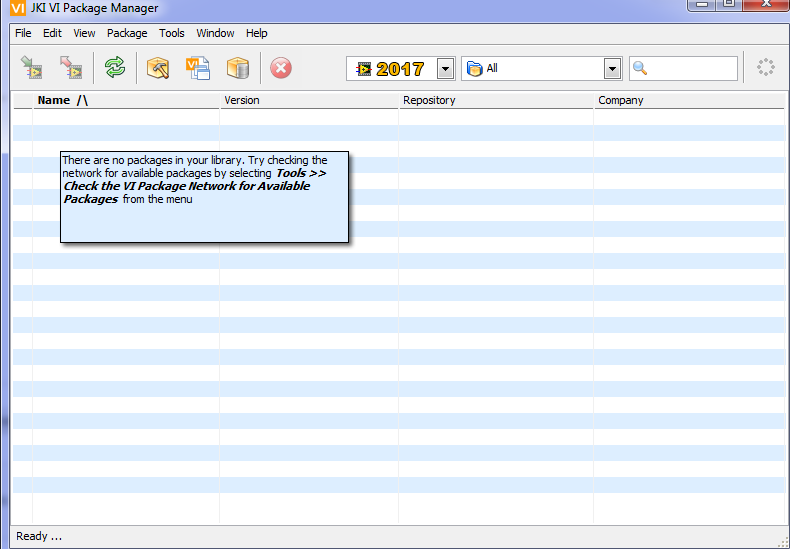Image resolution: width=790 pixels, height=549 pixels.
Task: Click the Uninstall Packages toolbar icon
Action: click(x=71, y=67)
